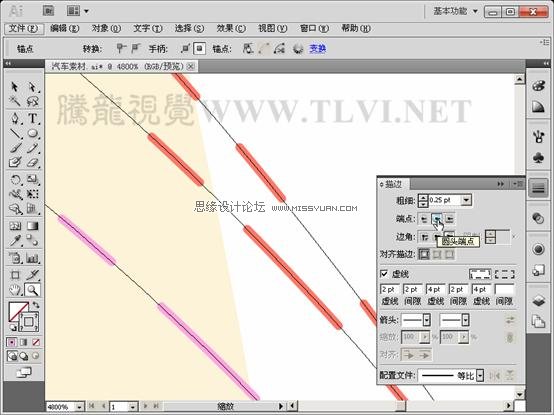Viewport: 554px width, 415px height.
Task: Open the artboard number dropdown
Action: click(x=132, y=407)
